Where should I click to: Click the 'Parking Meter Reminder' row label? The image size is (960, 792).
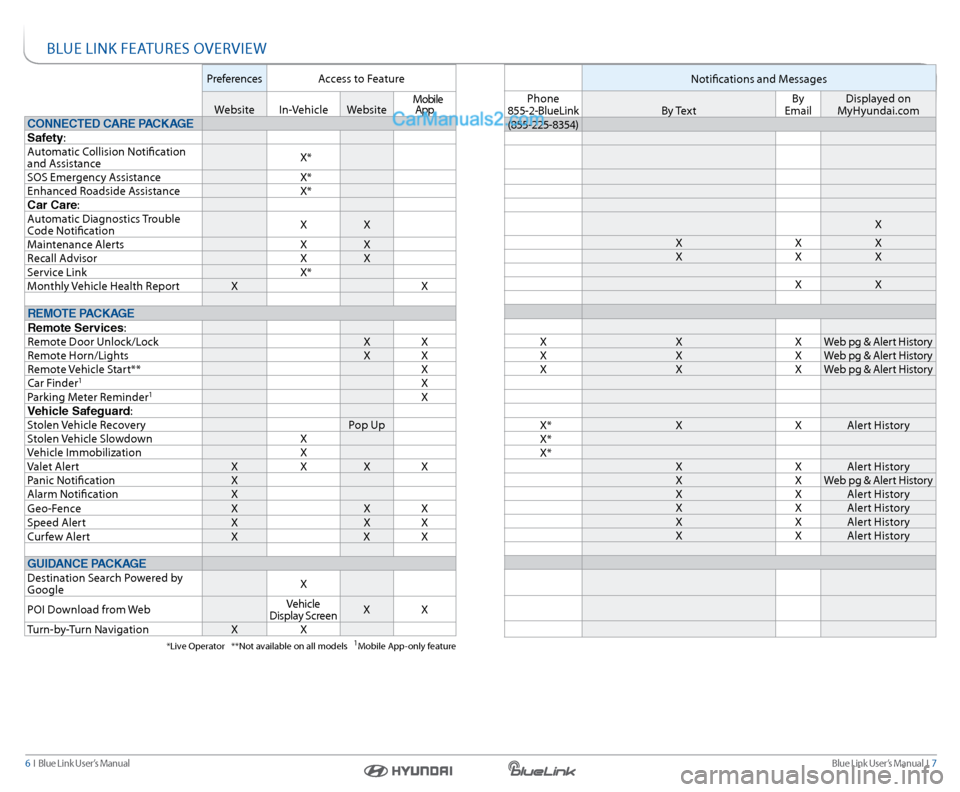click(89, 397)
